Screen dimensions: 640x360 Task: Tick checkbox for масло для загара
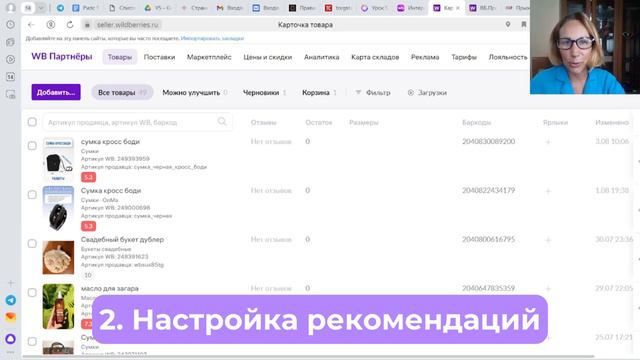(32, 293)
